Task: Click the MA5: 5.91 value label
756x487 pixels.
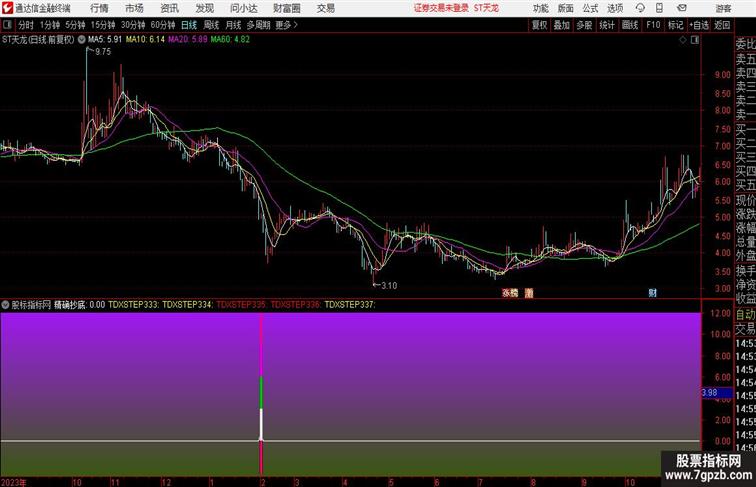Action: (105, 40)
